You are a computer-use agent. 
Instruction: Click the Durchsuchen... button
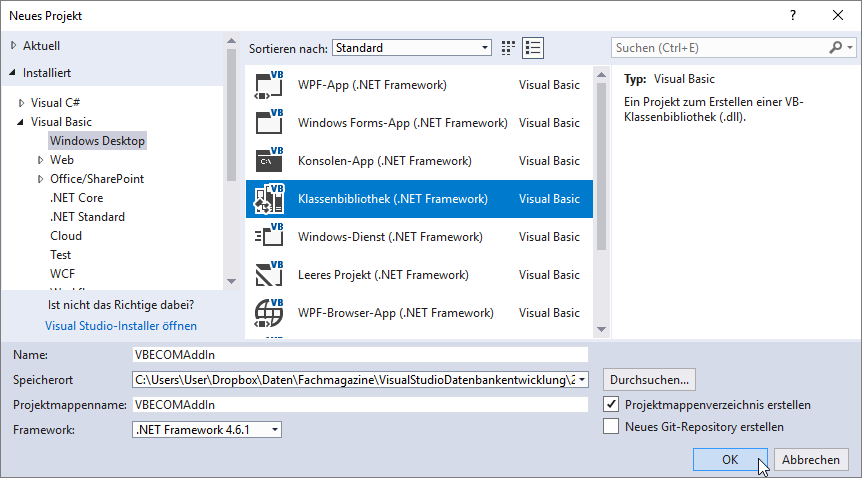click(x=649, y=380)
